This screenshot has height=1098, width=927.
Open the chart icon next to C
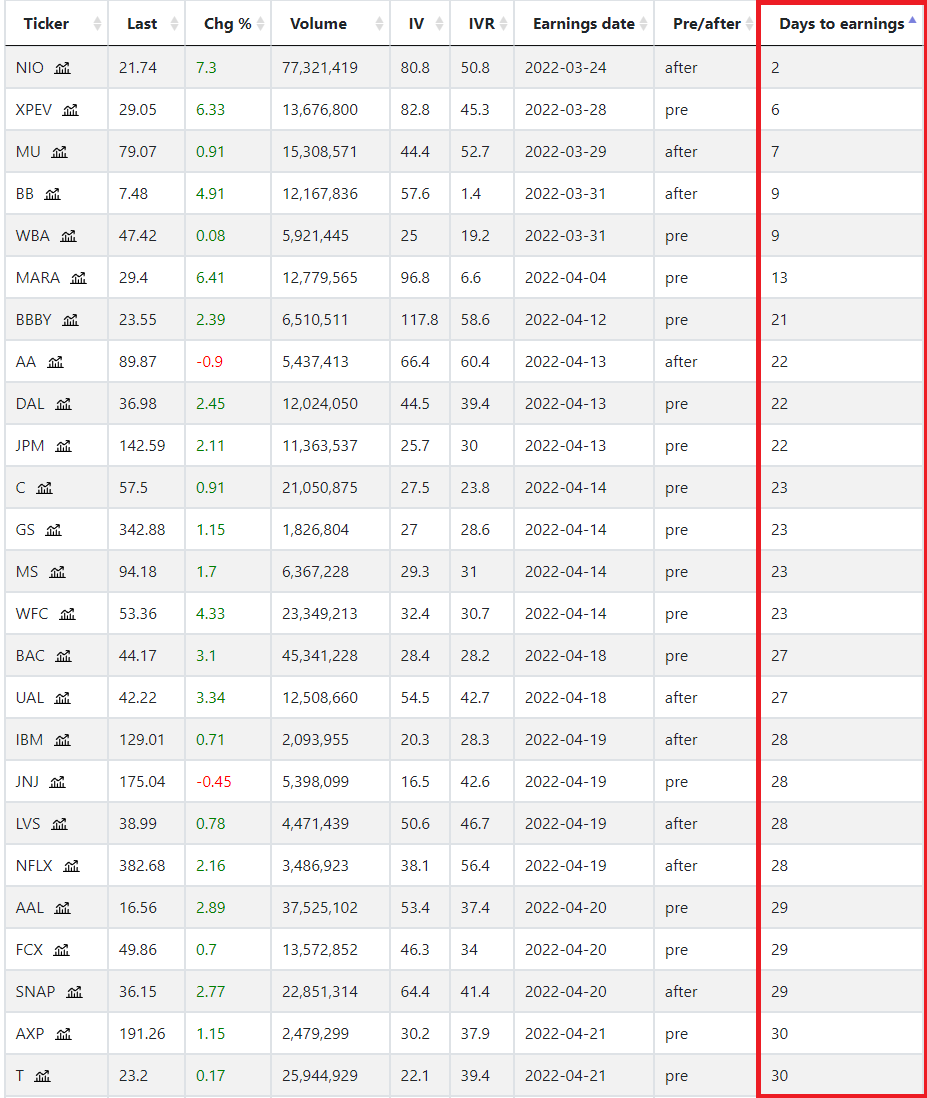click(44, 488)
